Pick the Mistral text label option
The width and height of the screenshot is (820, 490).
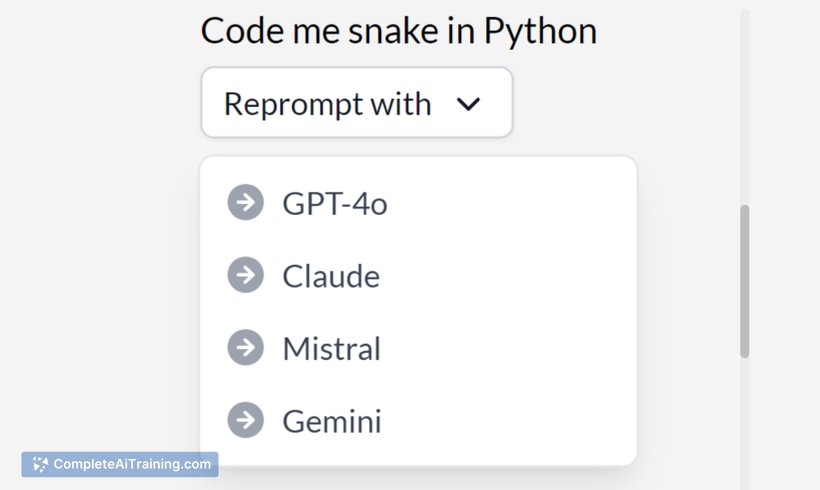coord(331,349)
